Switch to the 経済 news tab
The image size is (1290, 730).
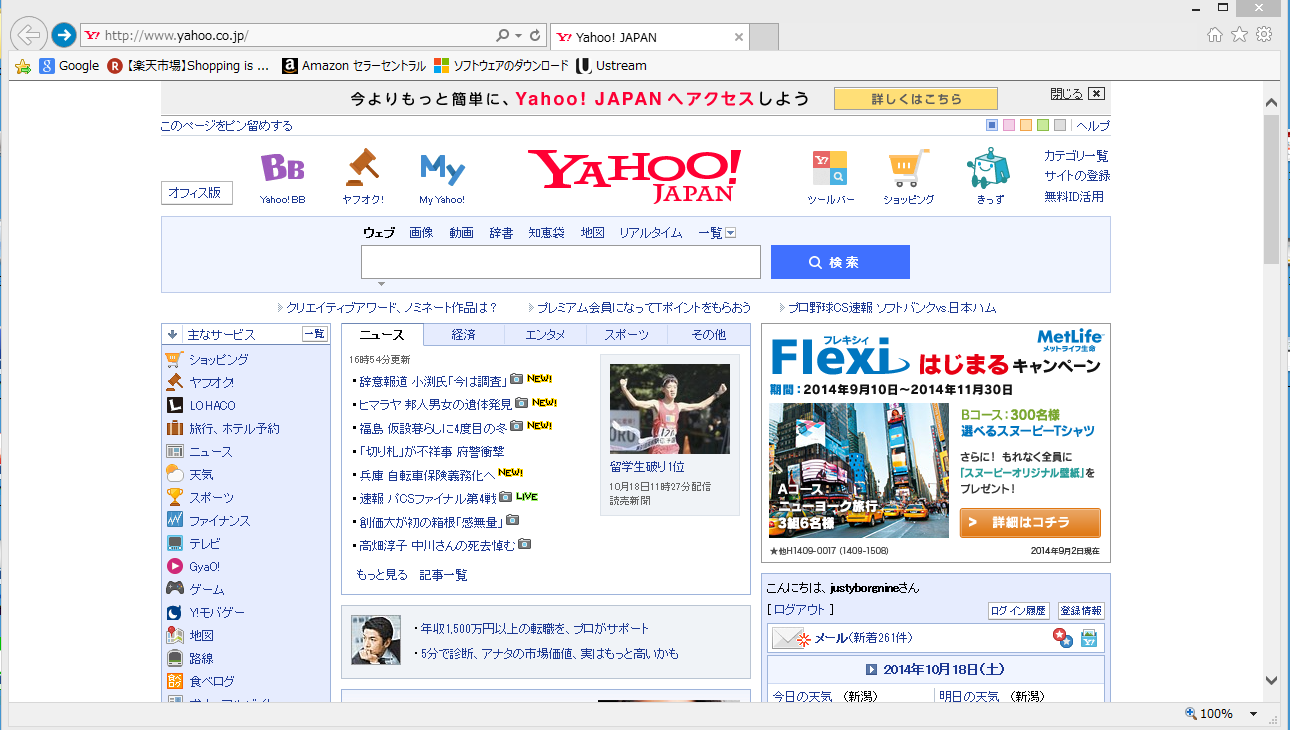tap(463, 335)
